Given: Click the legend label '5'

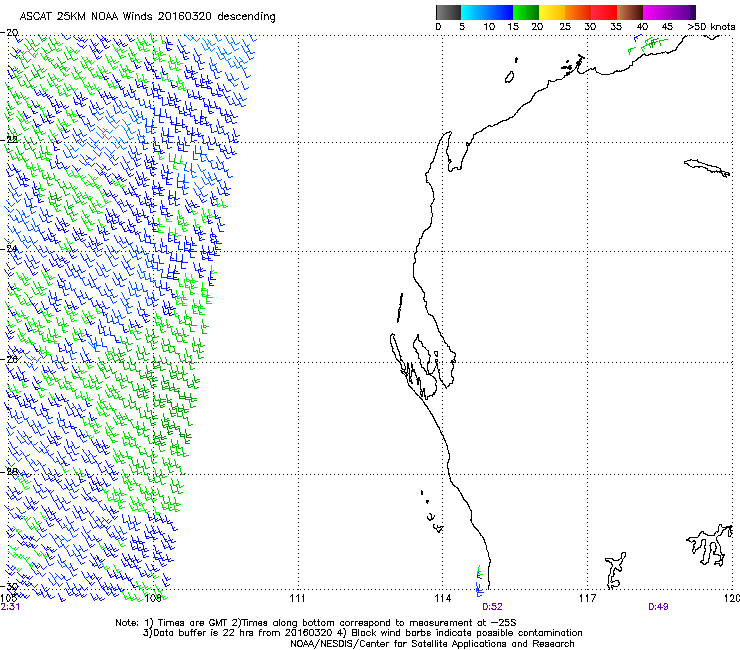Looking at the screenshot, I should point(462,27).
